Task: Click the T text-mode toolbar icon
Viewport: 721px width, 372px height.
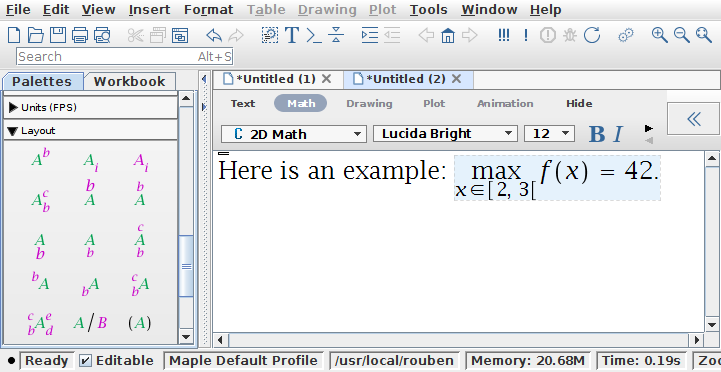Action: click(292, 35)
